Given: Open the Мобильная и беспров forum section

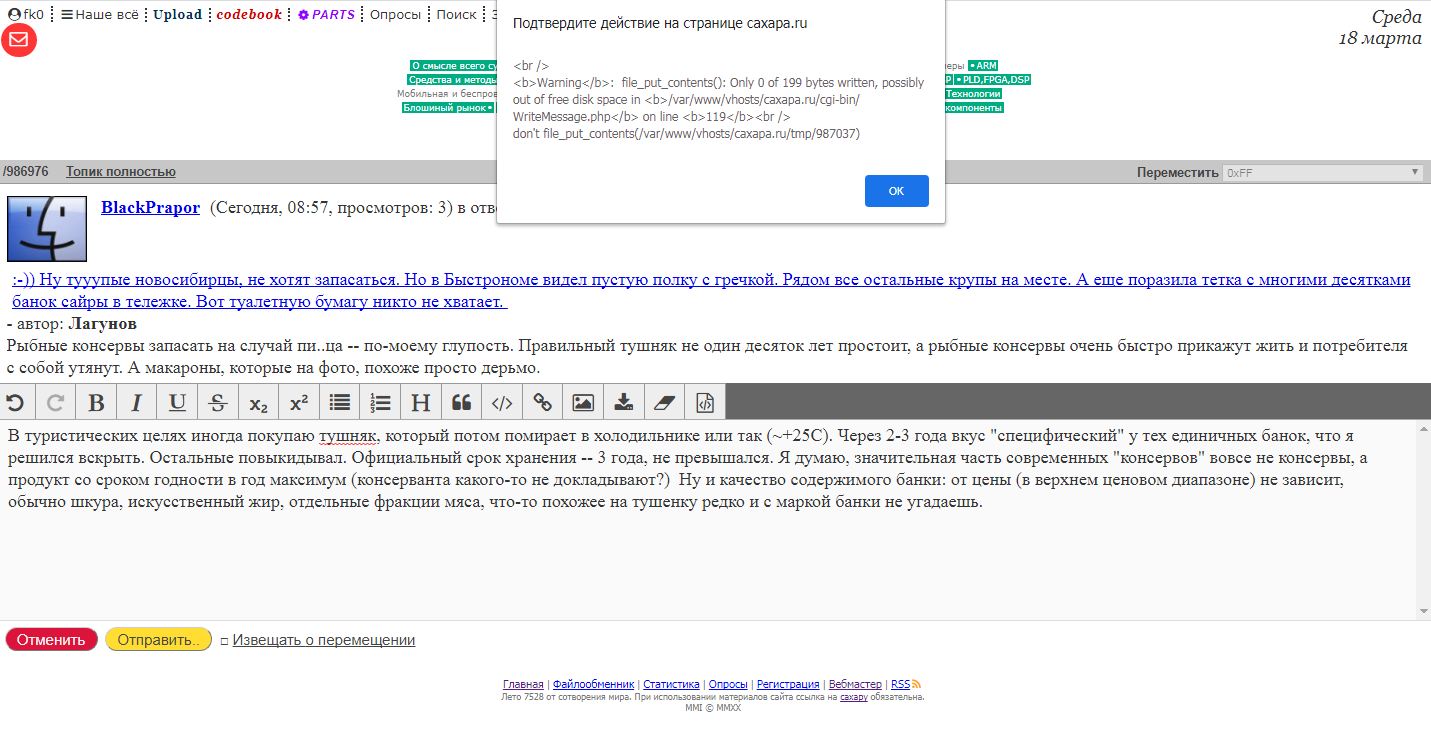Looking at the screenshot, I should (x=447, y=94).
